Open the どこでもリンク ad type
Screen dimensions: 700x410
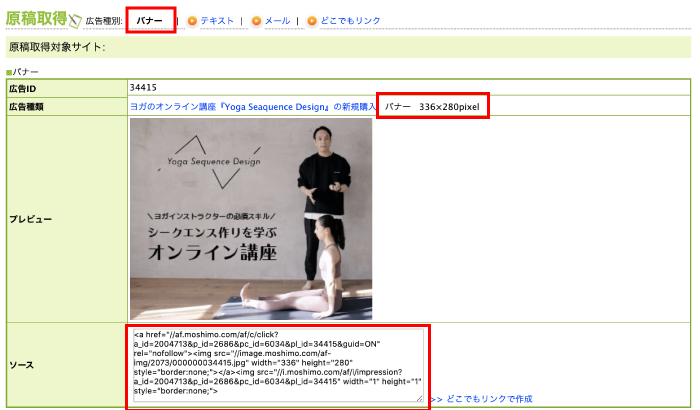pyautogui.click(x=349, y=20)
